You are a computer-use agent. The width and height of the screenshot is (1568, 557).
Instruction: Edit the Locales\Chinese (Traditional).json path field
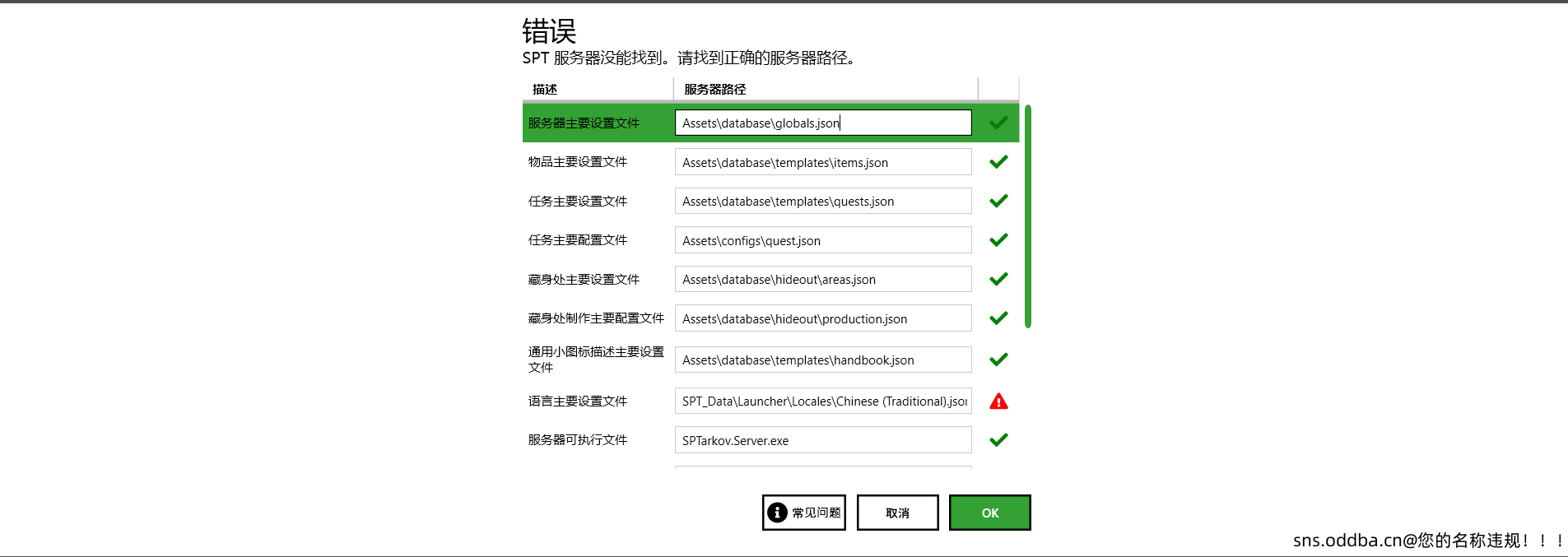(823, 401)
